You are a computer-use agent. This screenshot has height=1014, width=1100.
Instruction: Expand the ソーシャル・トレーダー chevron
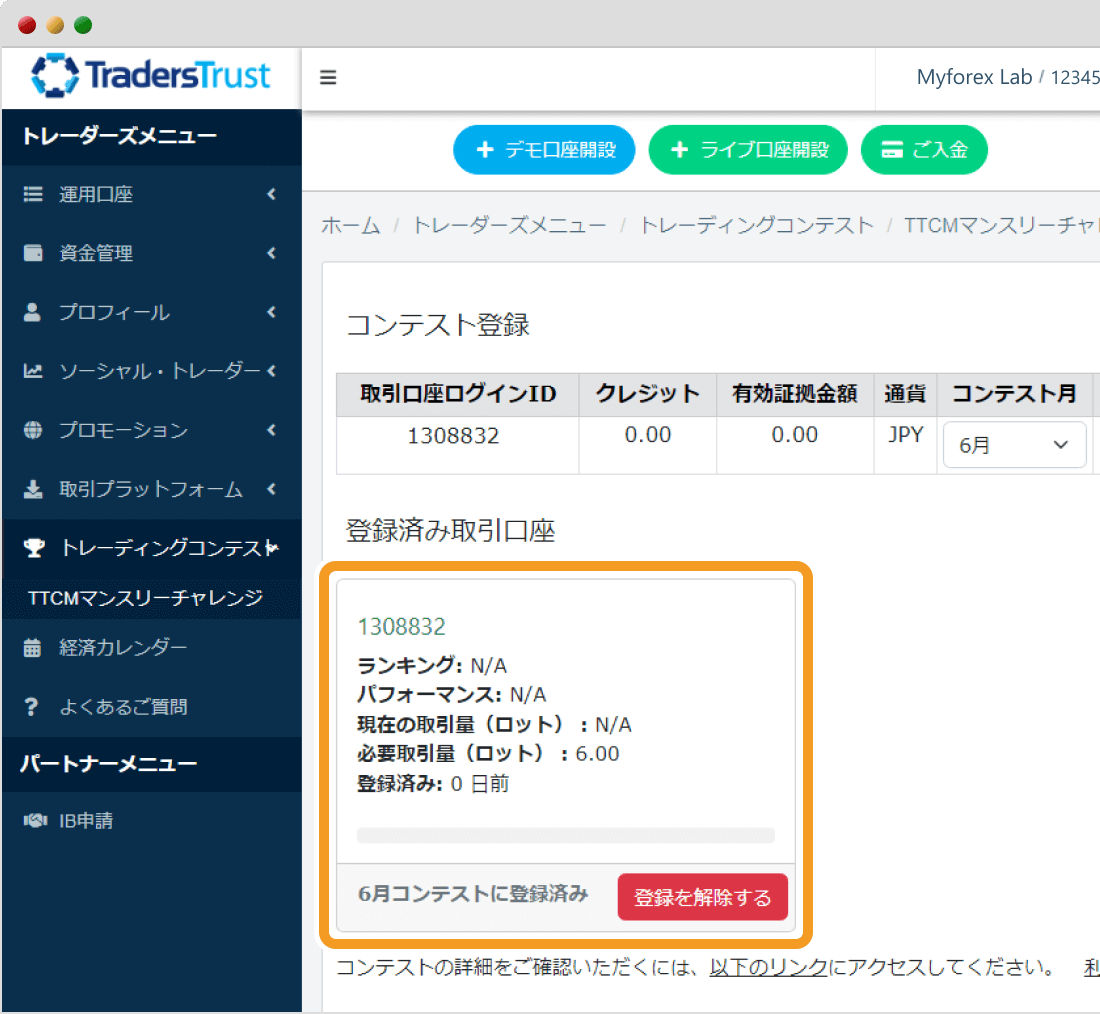[x=271, y=371]
